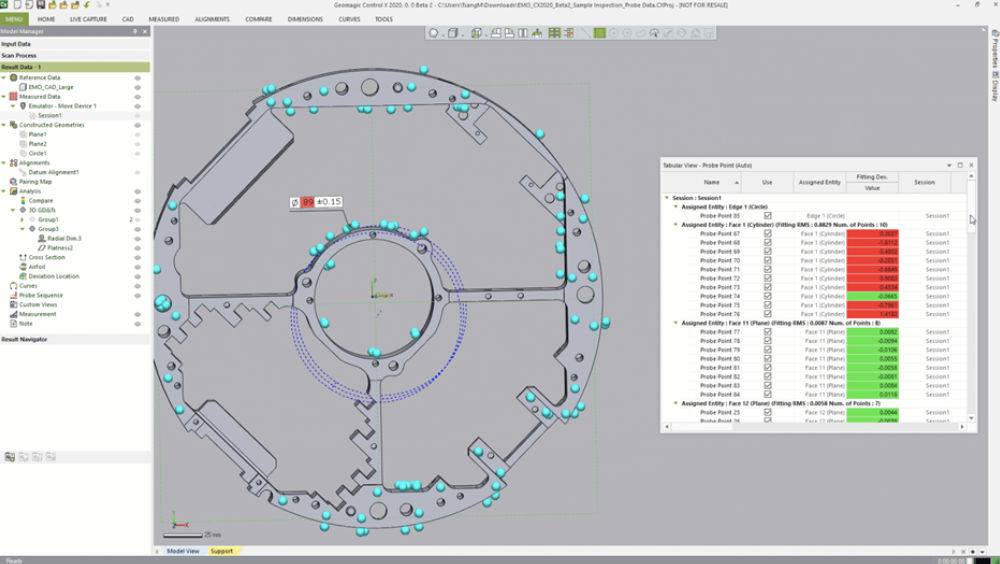Pin the Model Manager panel
The width and height of the screenshot is (1000, 564).
click(134, 32)
